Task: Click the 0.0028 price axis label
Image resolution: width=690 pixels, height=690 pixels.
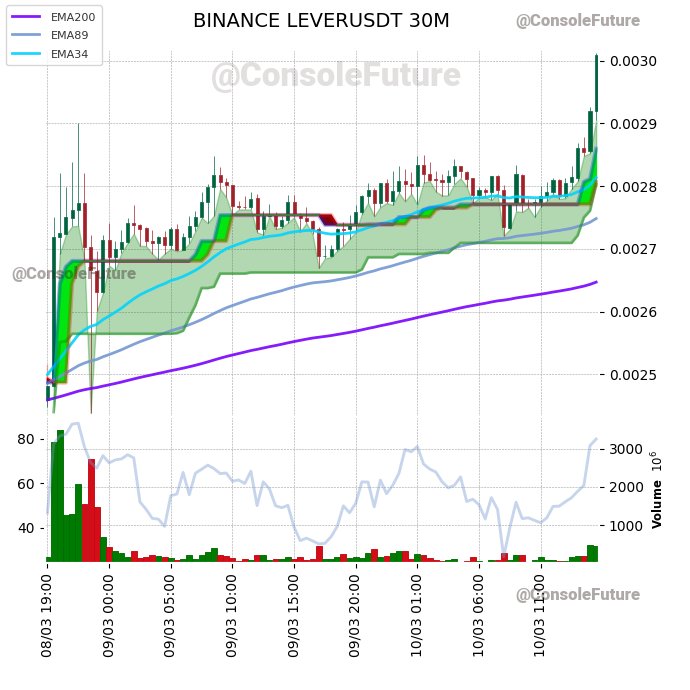Action: [633, 187]
